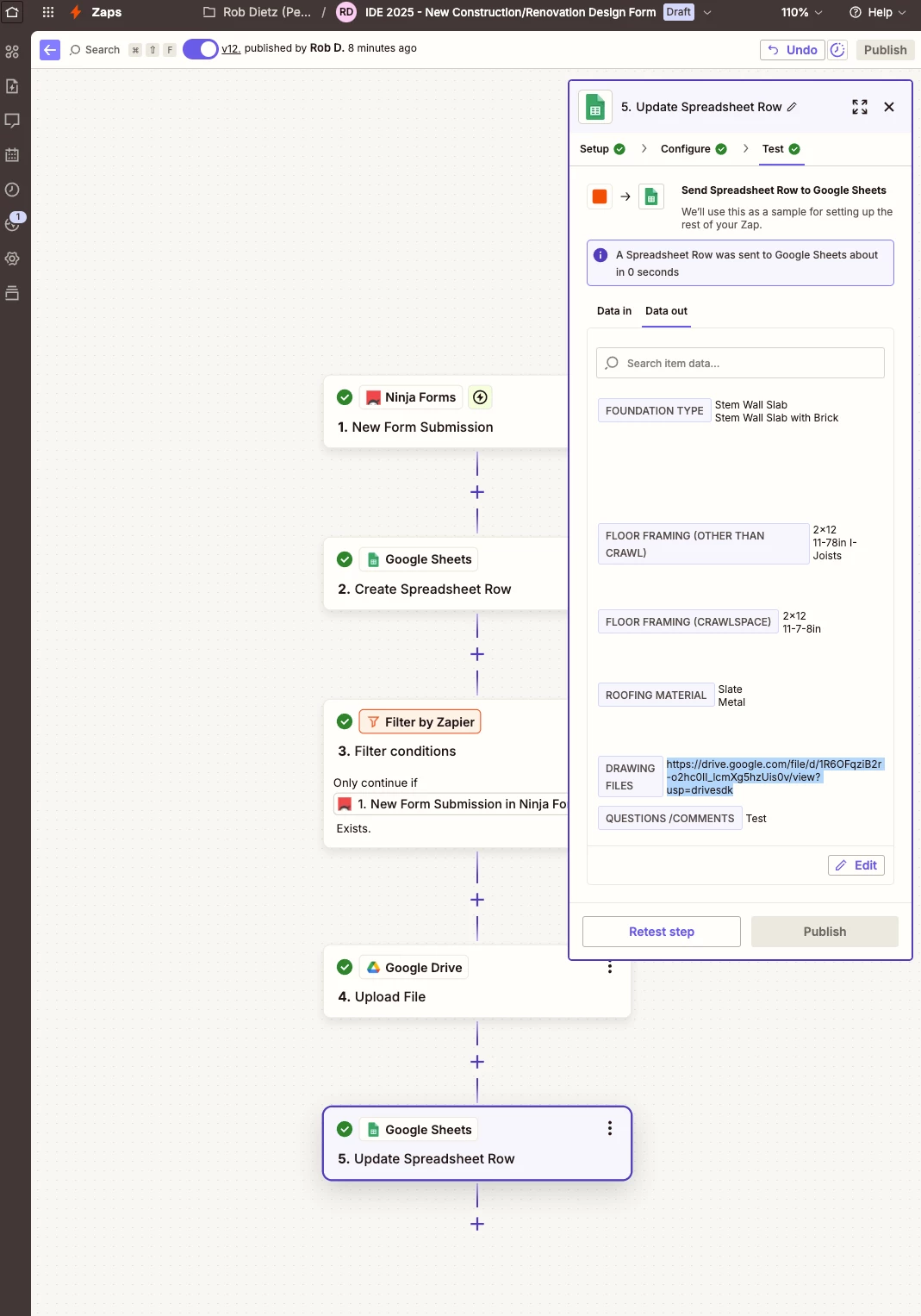The width and height of the screenshot is (921, 1316).
Task: Open the Help dropdown menu
Action: tap(878, 12)
